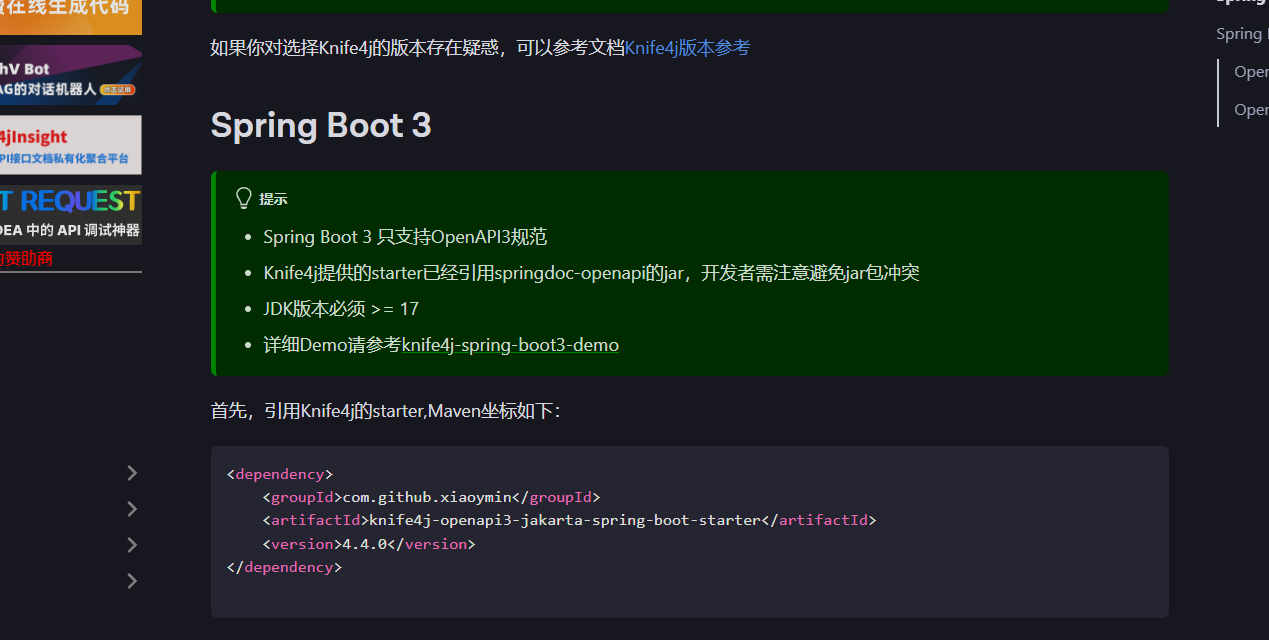Click the lightbulb tip icon beside 提示
Screen dimensions: 1269x640
[x=243, y=198]
